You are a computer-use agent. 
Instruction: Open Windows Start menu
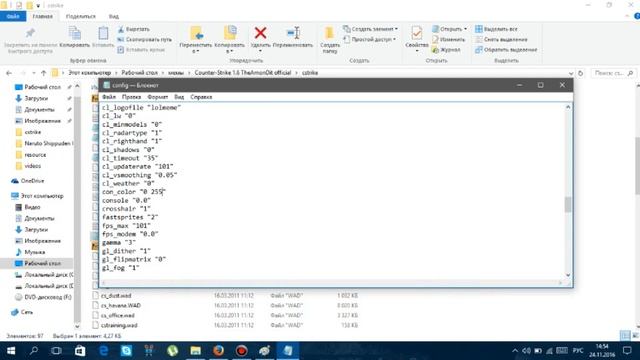(x=11, y=351)
